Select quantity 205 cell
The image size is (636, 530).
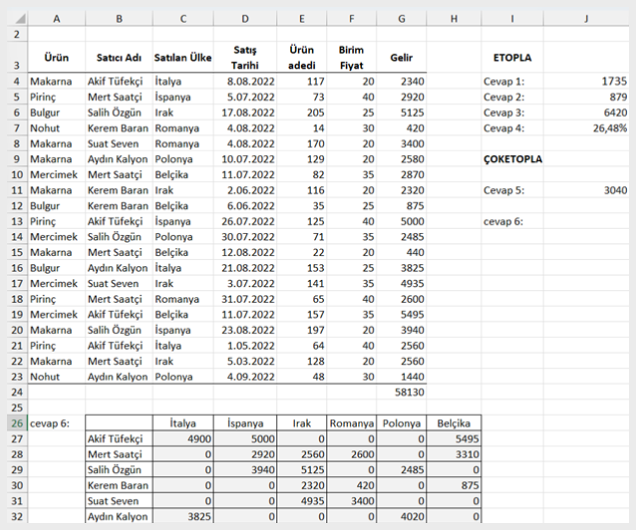click(301, 112)
